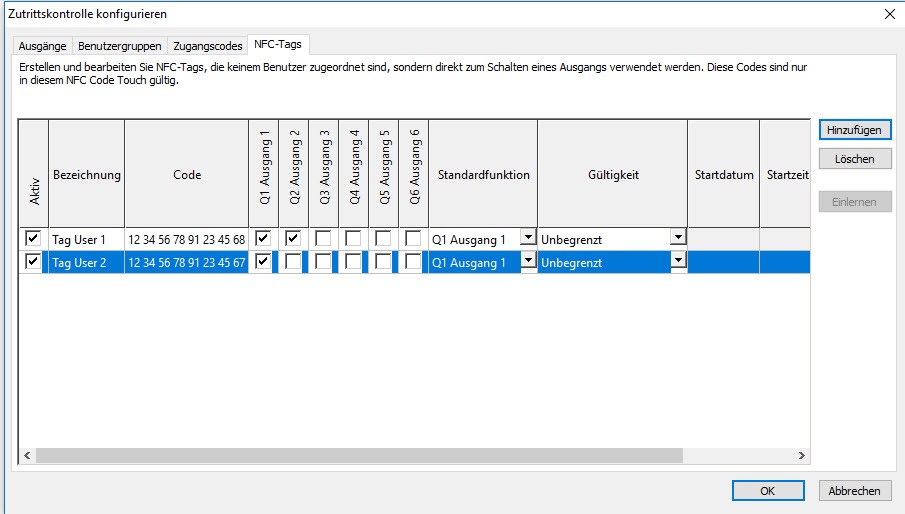Toggle Q1 Ausgang 1 for Tag User 1

click(263, 238)
